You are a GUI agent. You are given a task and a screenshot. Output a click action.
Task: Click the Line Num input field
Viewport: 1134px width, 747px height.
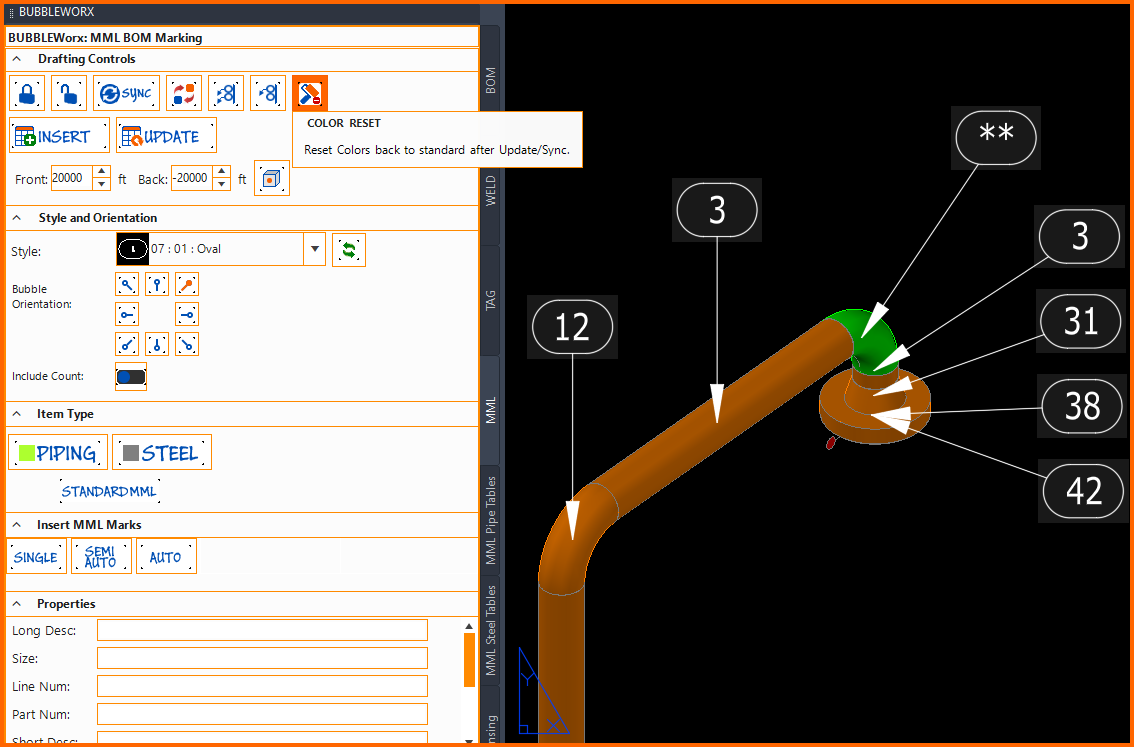(263, 686)
